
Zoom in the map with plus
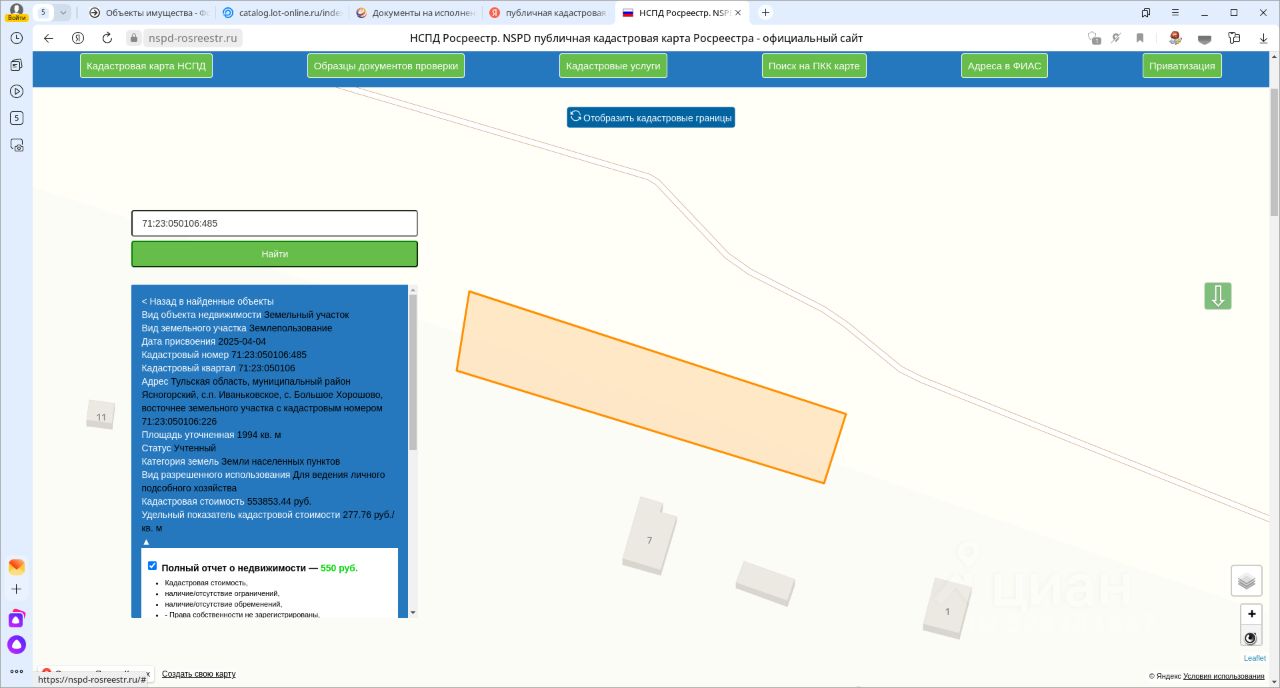pos(1251,614)
